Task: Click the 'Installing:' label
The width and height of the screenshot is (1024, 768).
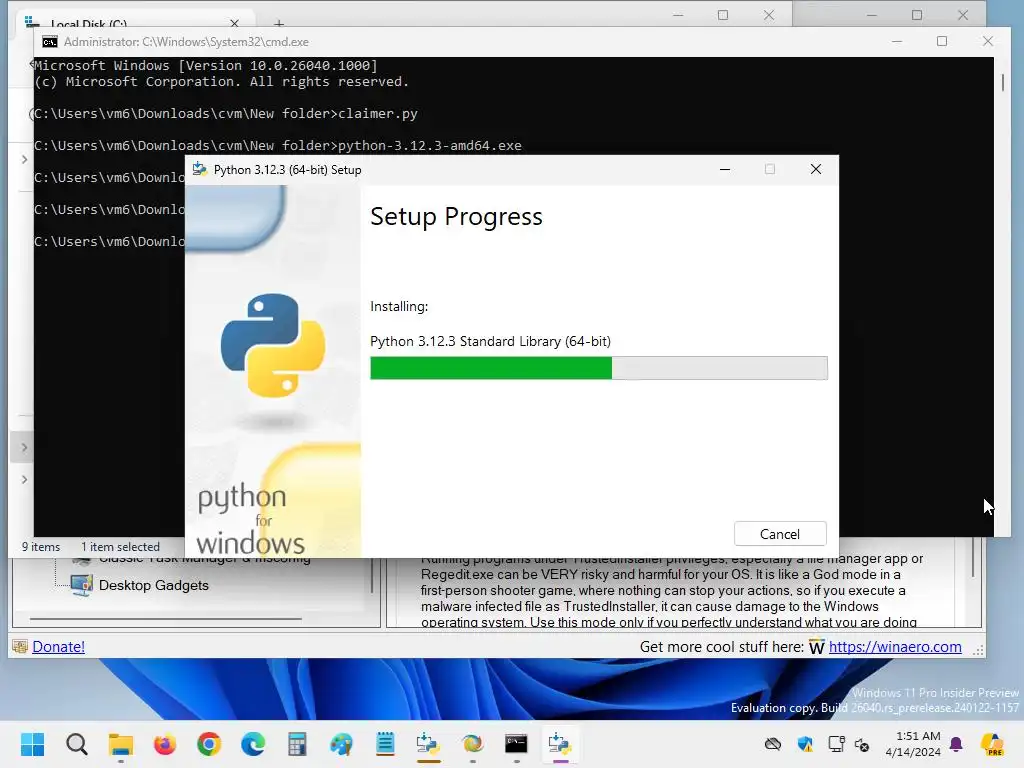Action: point(399,306)
